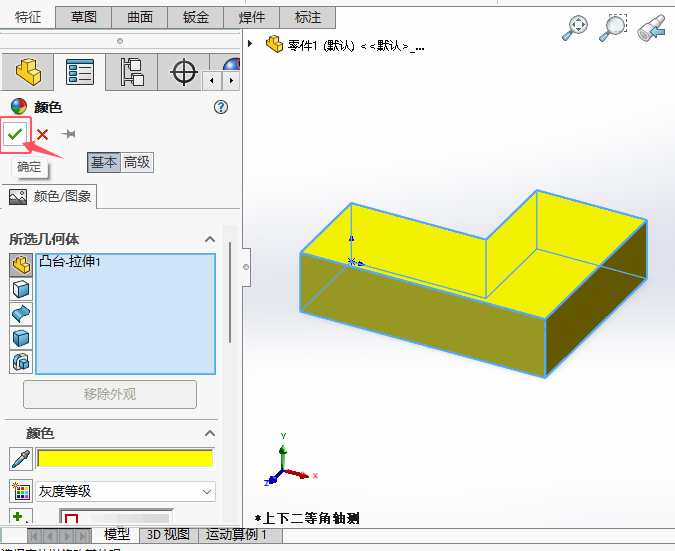Click the coordinate triad in viewport
Screen dimensions: 675x551
pos(289,461)
